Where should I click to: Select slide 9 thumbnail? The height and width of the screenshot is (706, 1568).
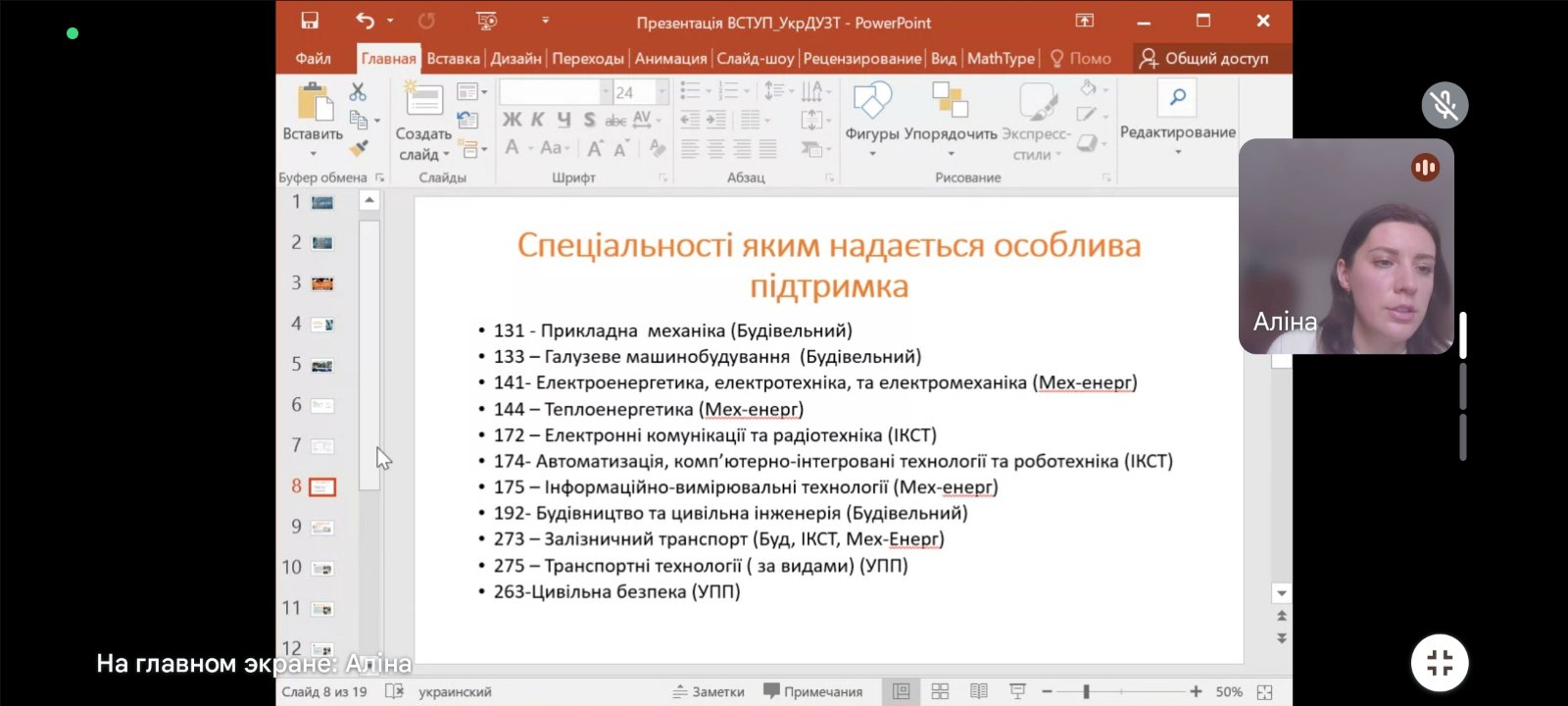click(x=322, y=528)
